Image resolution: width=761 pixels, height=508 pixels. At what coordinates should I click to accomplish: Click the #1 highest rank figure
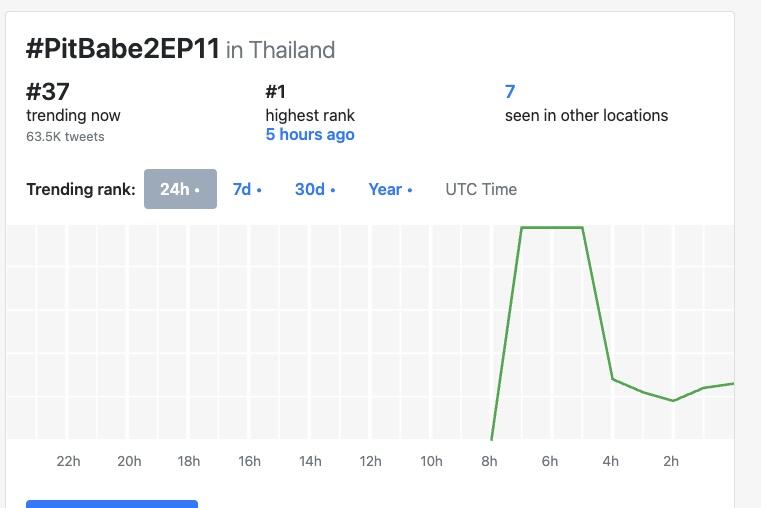click(x=276, y=91)
